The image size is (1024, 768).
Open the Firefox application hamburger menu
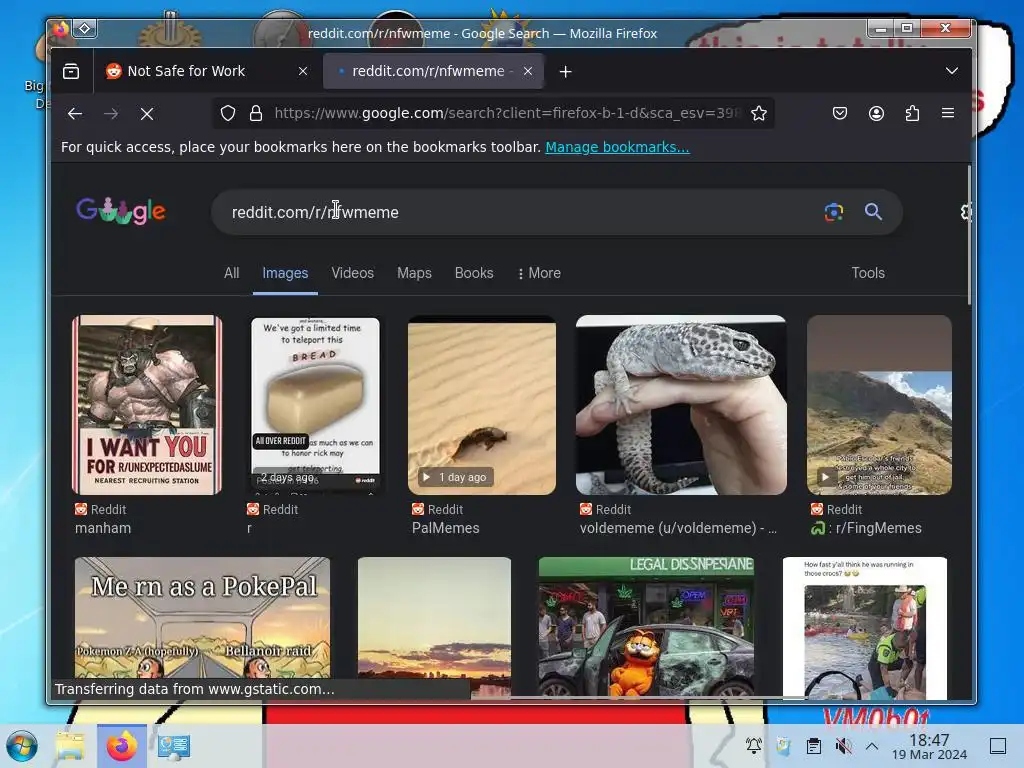[x=948, y=114]
